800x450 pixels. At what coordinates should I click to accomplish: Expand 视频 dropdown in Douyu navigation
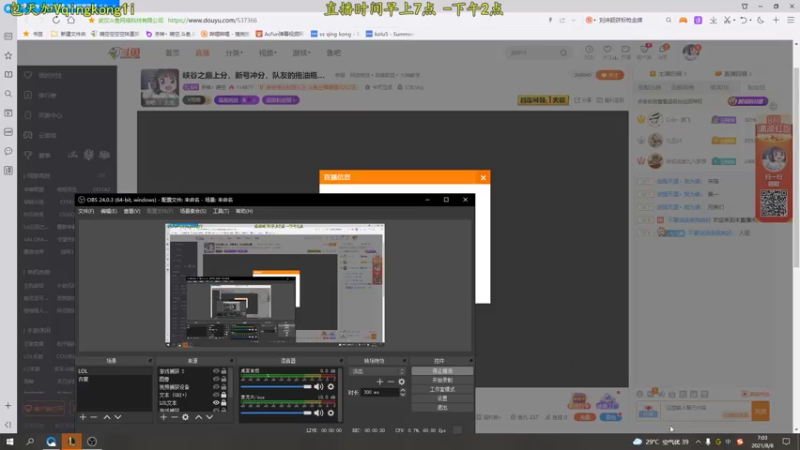point(267,53)
